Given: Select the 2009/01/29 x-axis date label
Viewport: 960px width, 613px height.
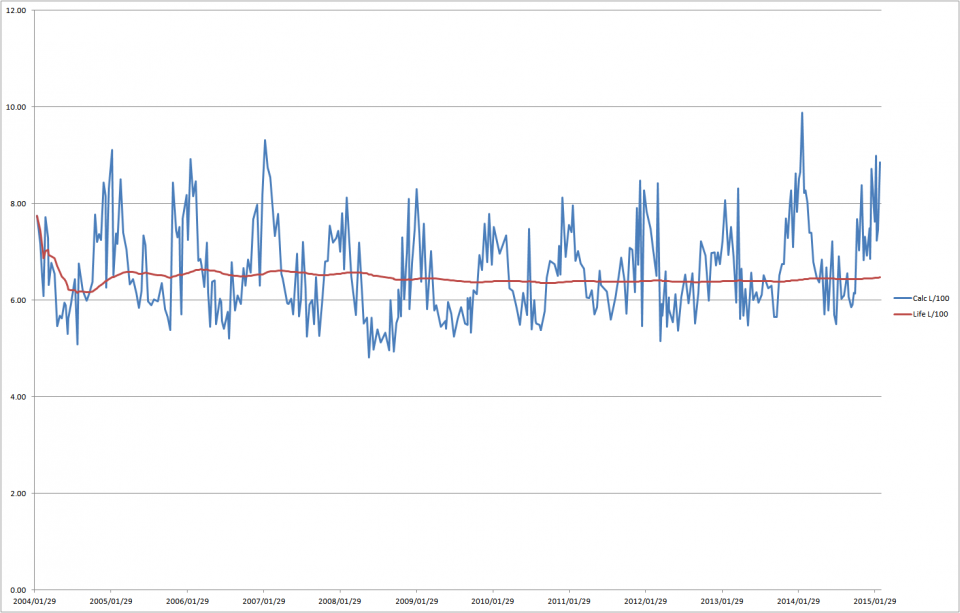Looking at the screenshot, I should pos(416,601).
